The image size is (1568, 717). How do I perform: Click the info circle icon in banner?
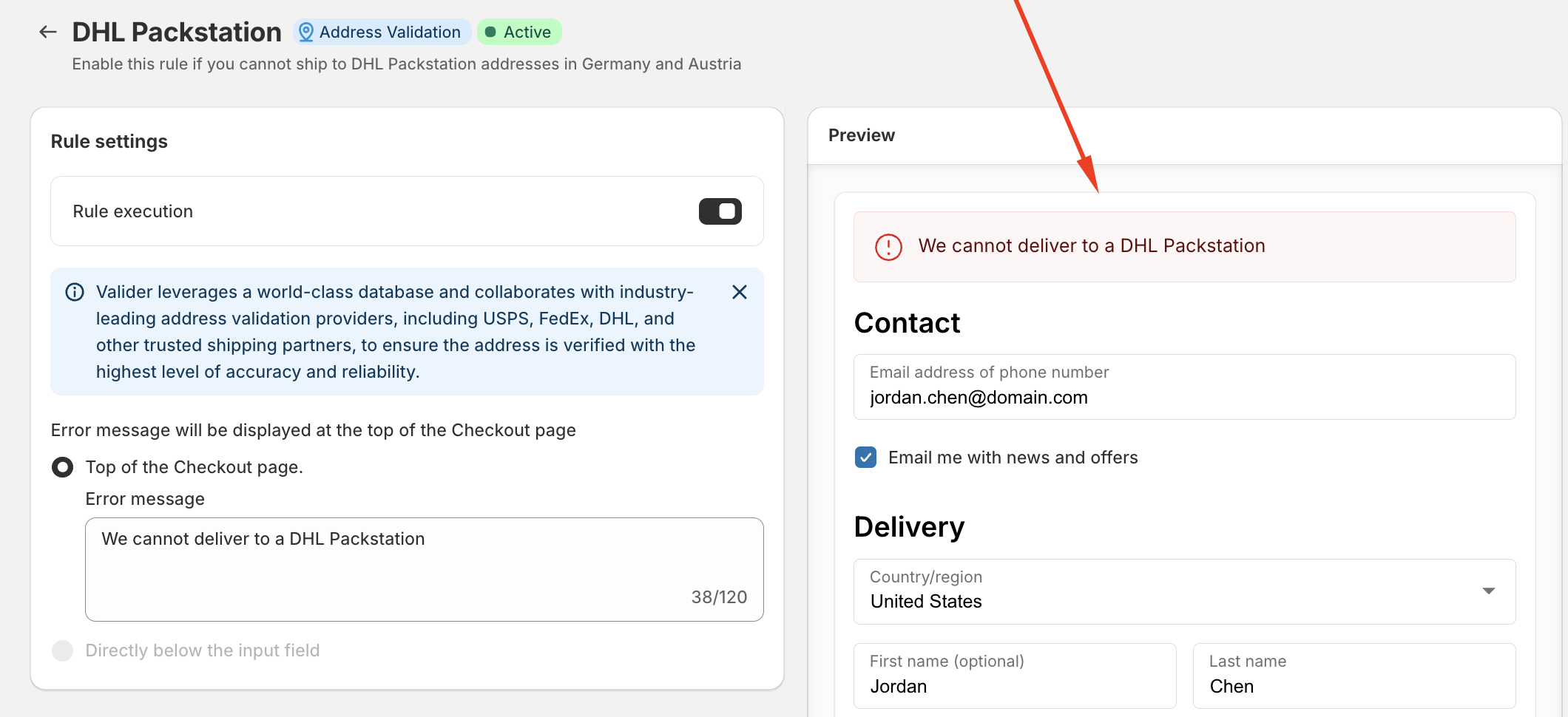coord(75,292)
